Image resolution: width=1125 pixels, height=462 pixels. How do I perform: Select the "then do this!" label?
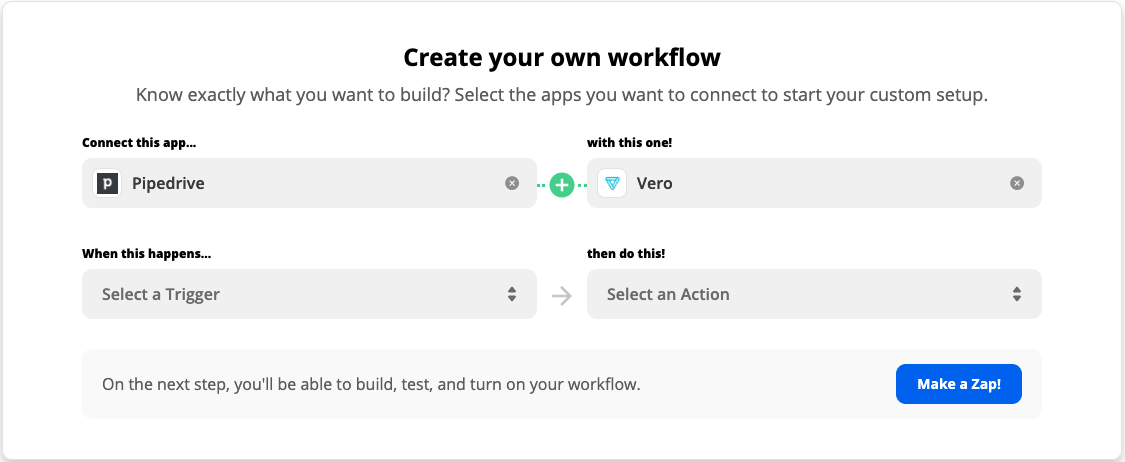tap(626, 254)
